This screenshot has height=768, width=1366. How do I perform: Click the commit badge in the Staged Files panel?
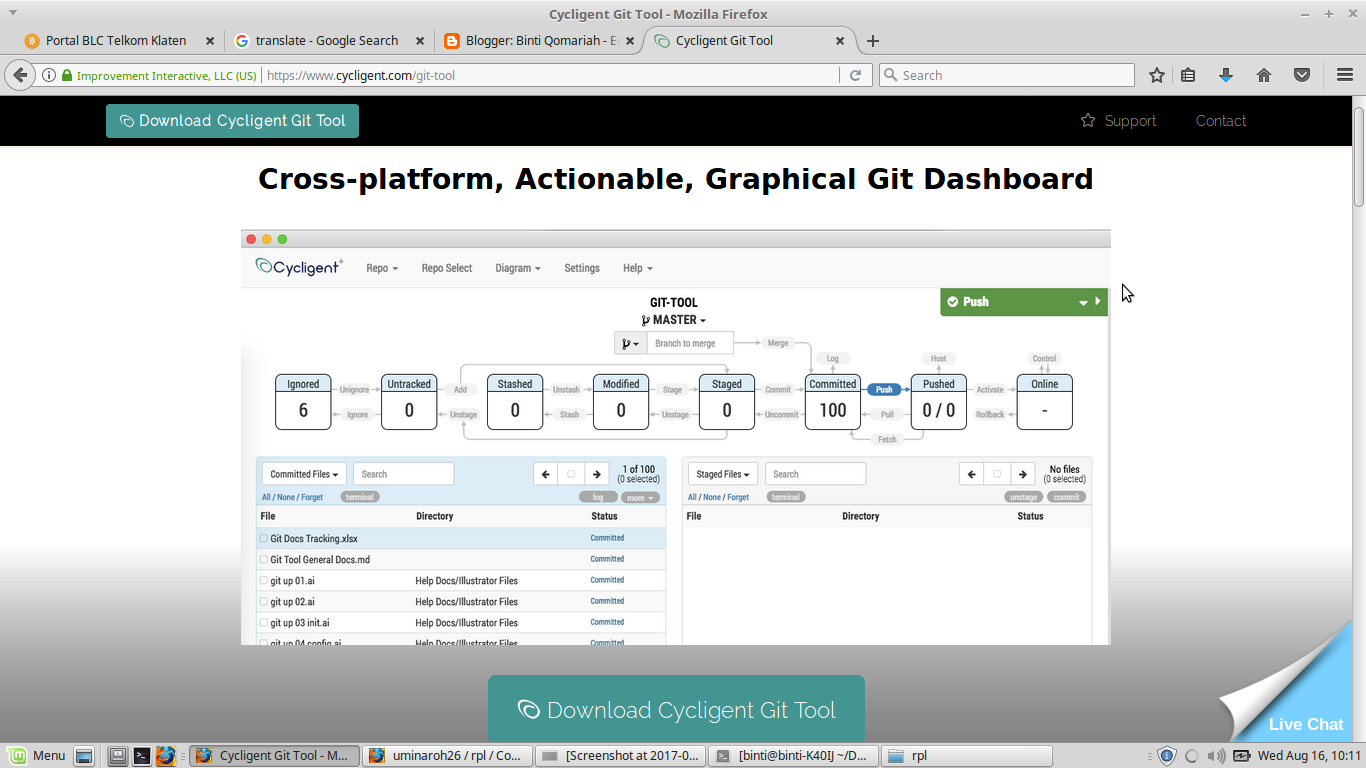1066,496
